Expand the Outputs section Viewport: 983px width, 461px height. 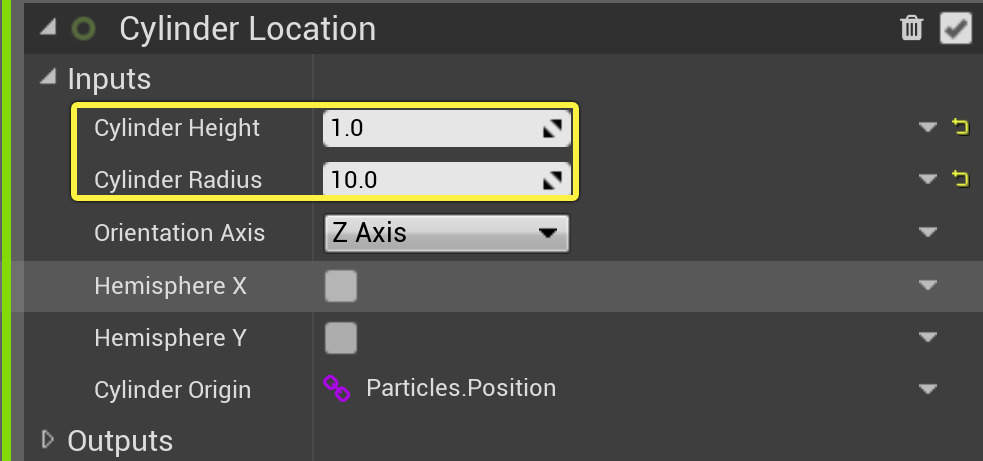46,440
